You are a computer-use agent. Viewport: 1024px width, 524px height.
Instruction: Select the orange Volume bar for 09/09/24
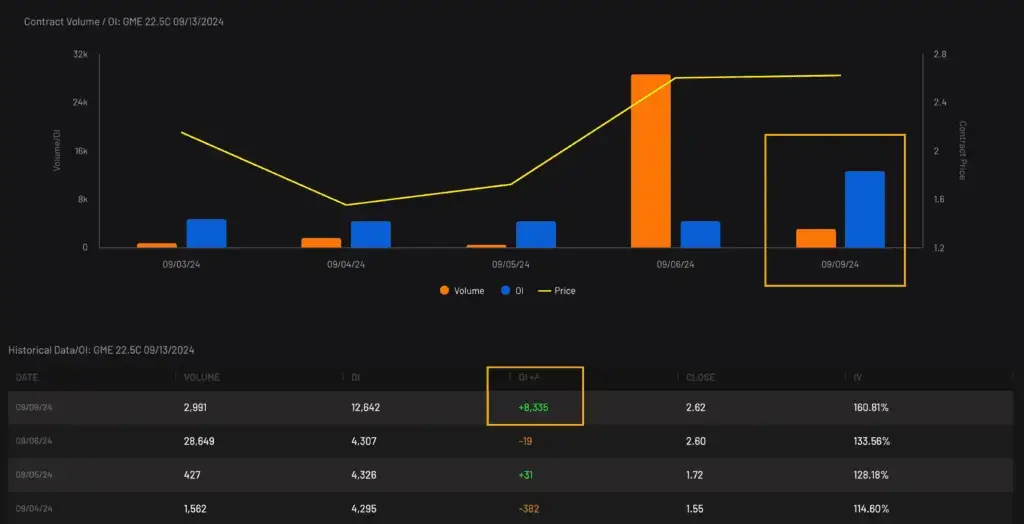pos(816,238)
